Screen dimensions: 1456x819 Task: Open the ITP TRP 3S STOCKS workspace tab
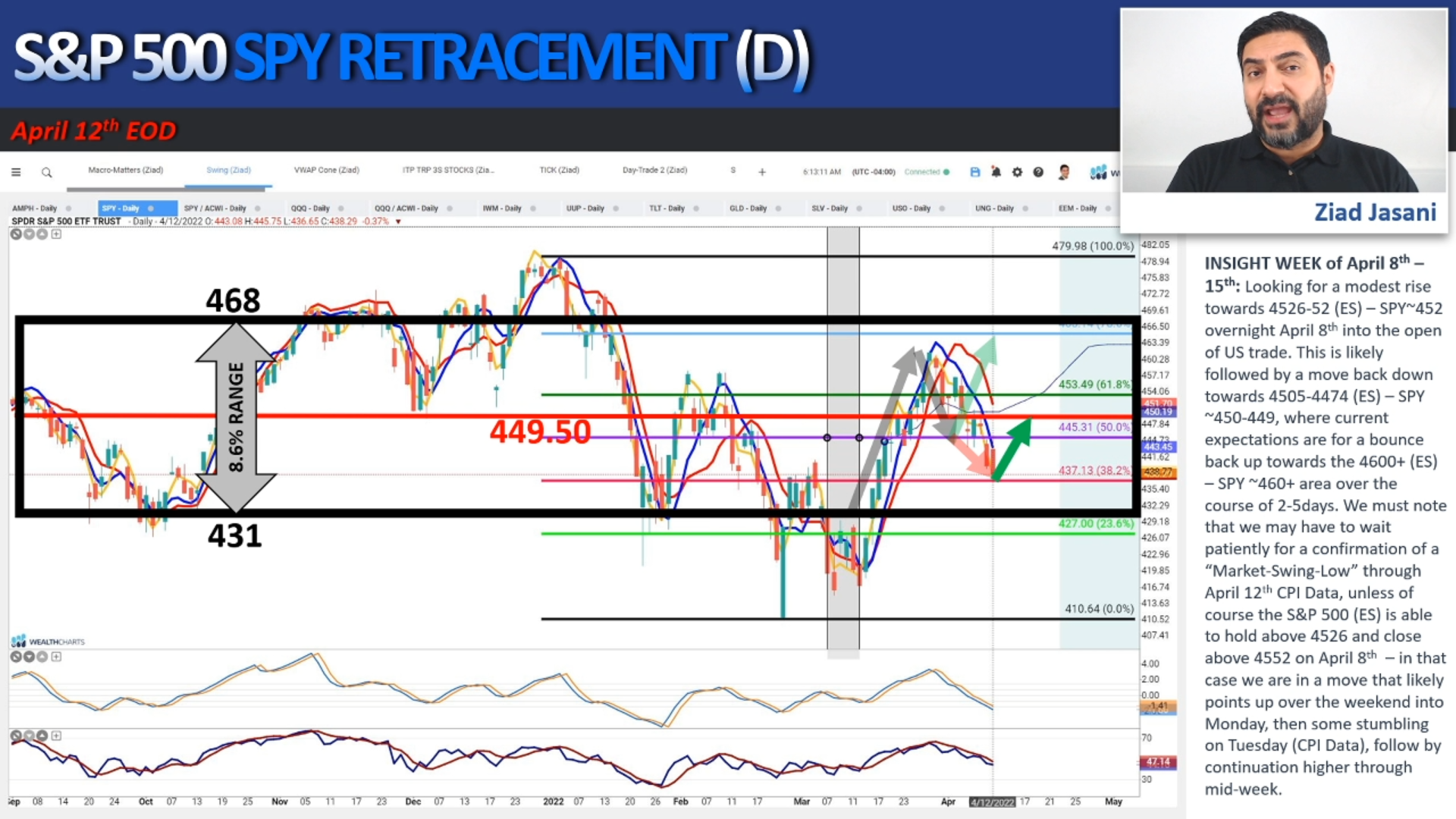(x=447, y=170)
